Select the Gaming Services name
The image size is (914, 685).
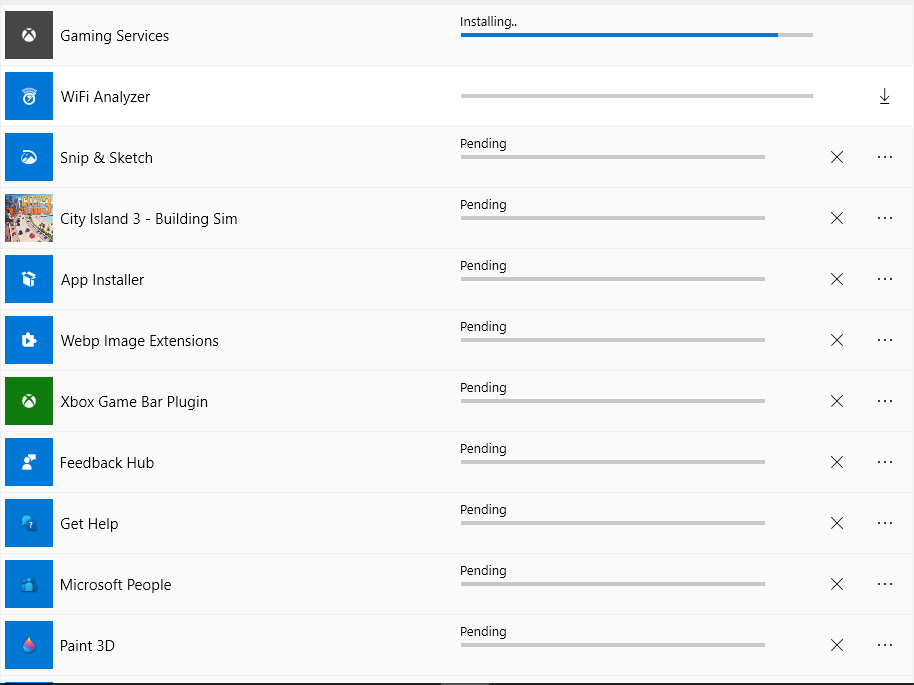(x=114, y=36)
